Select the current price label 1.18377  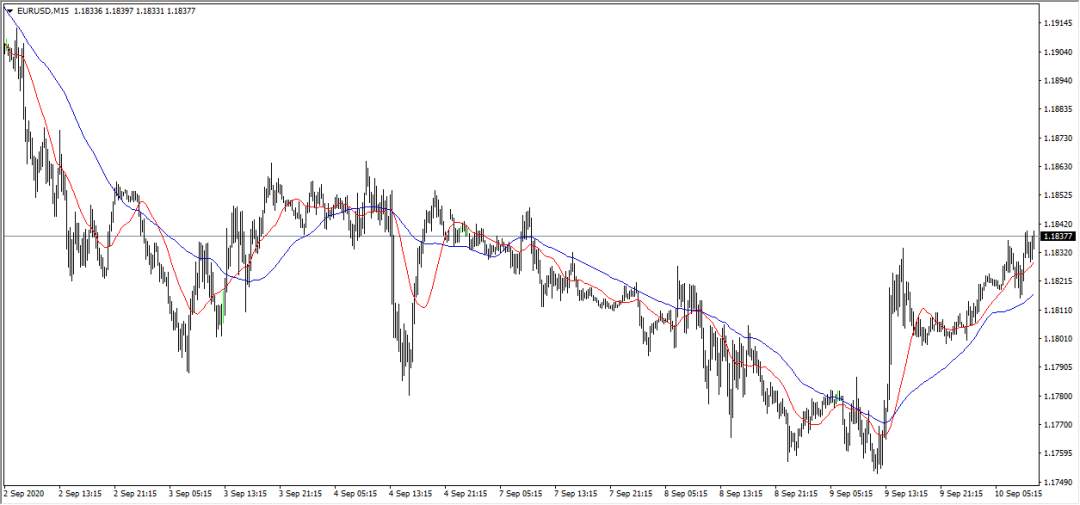click(x=1056, y=236)
